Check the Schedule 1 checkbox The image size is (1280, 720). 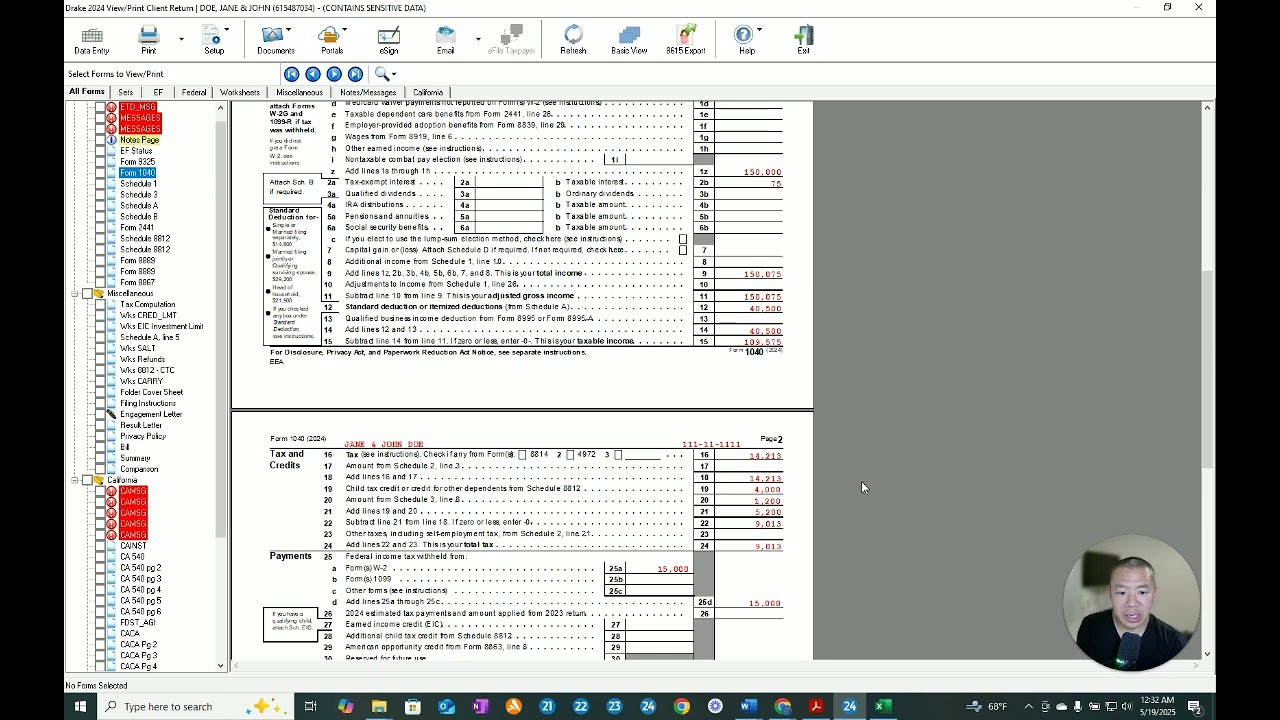point(99,184)
